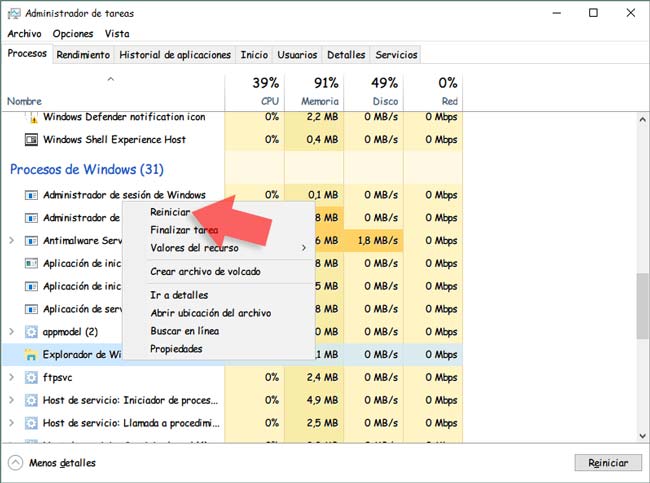Select the Procesos tab

point(27,53)
